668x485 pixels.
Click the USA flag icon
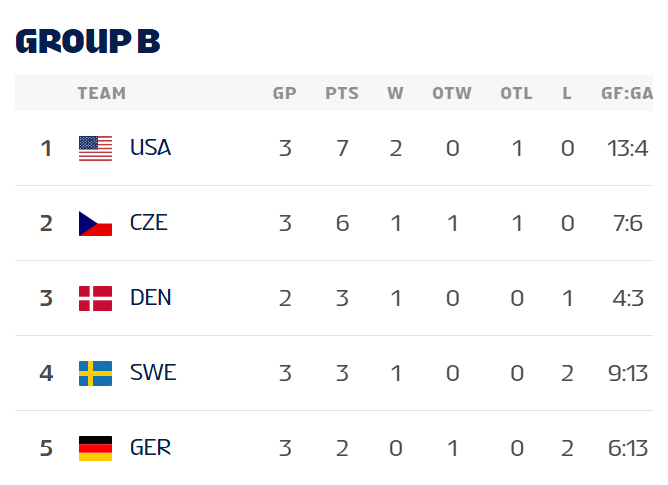[x=95, y=148]
